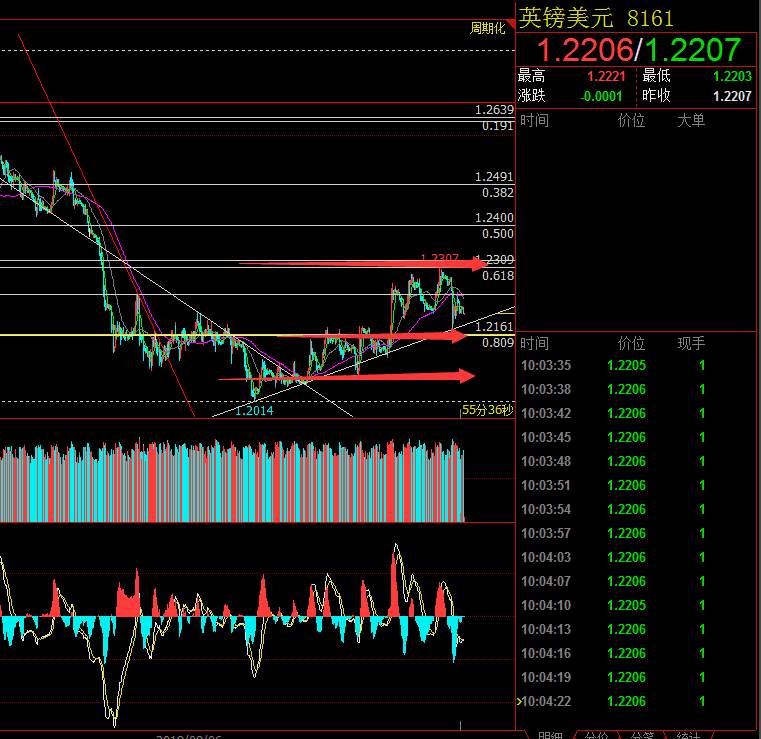This screenshot has height=739, width=761.
Task: Click the 1.2014 low price marker
Action: click(x=254, y=411)
